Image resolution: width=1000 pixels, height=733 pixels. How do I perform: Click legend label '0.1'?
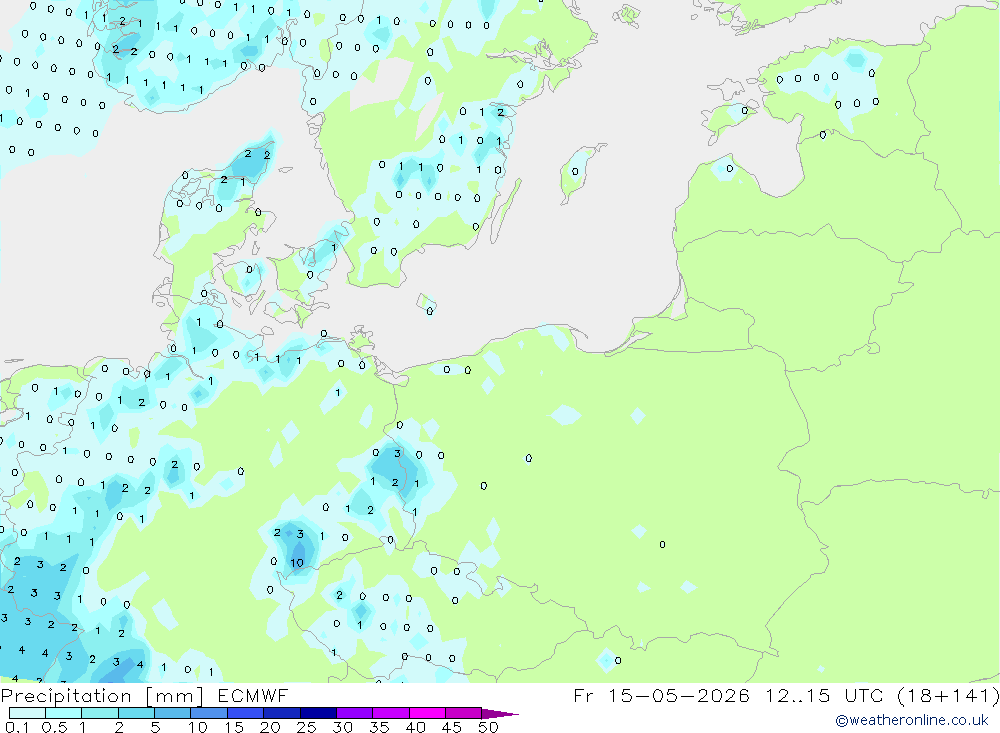17,727
